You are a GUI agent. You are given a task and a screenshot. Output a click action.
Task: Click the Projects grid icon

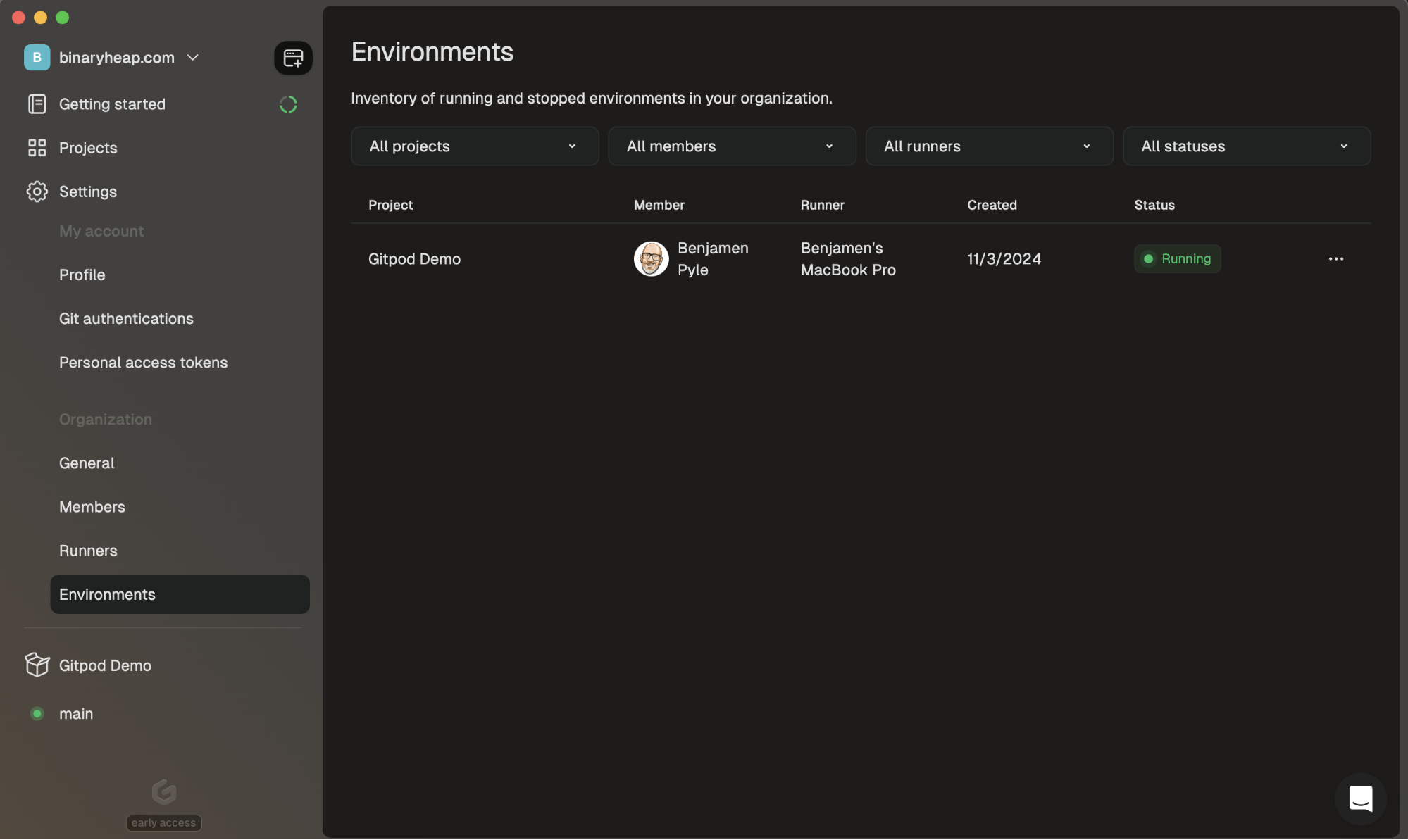(x=37, y=148)
